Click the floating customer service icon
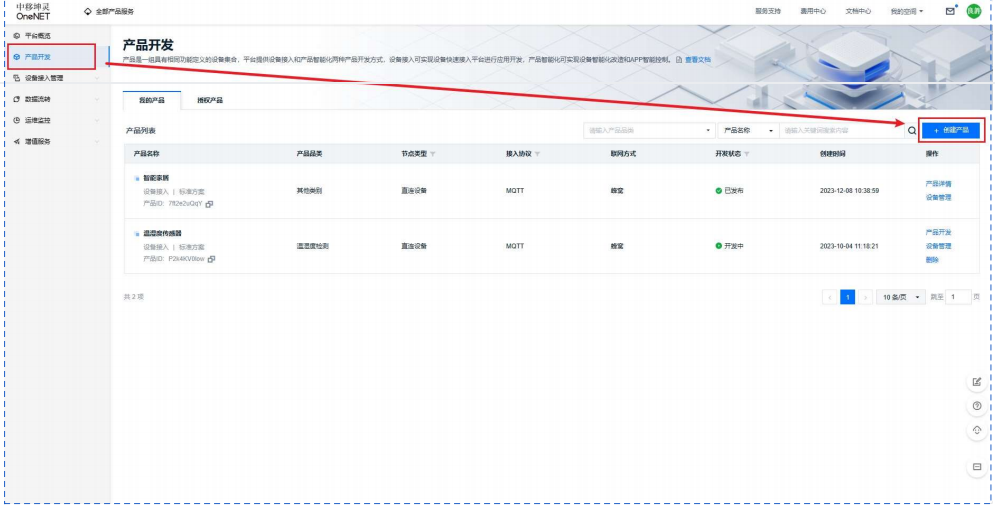The width and height of the screenshot is (995, 506). [977, 430]
